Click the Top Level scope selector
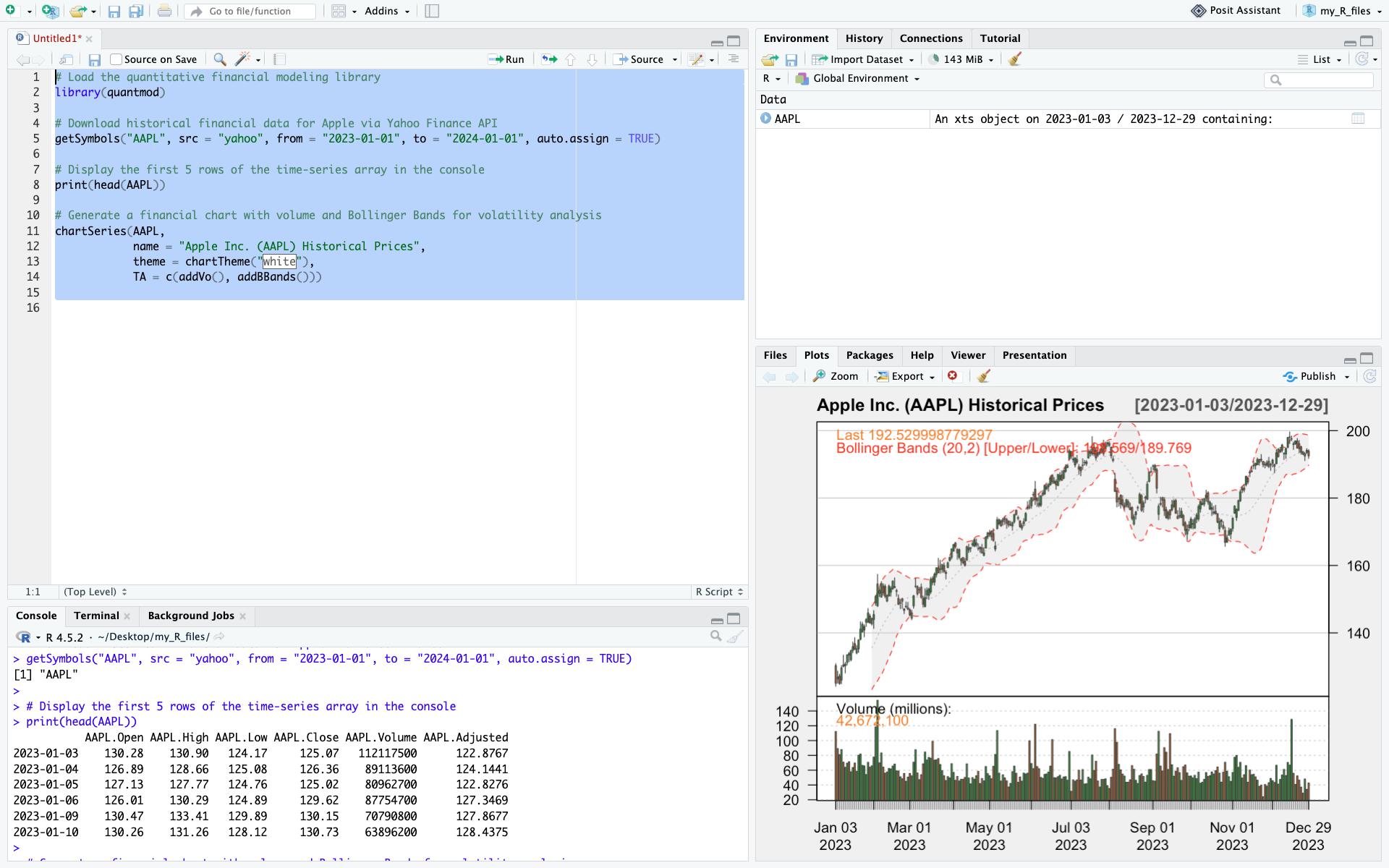Image resolution: width=1389 pixels, height=868 pixels. pos(95,592)
